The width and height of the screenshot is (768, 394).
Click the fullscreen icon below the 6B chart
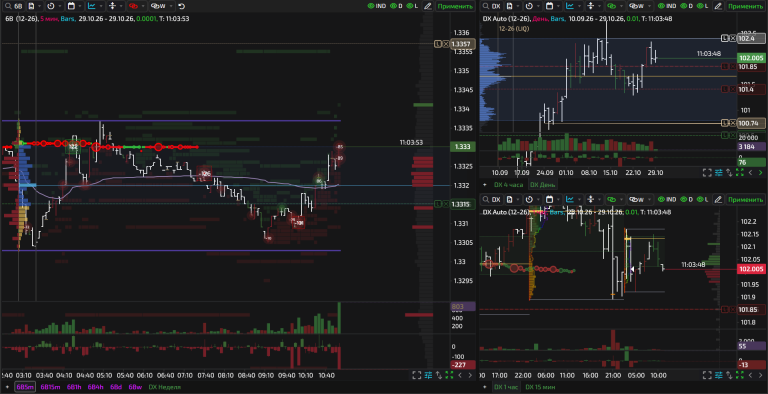pos(416,375)
